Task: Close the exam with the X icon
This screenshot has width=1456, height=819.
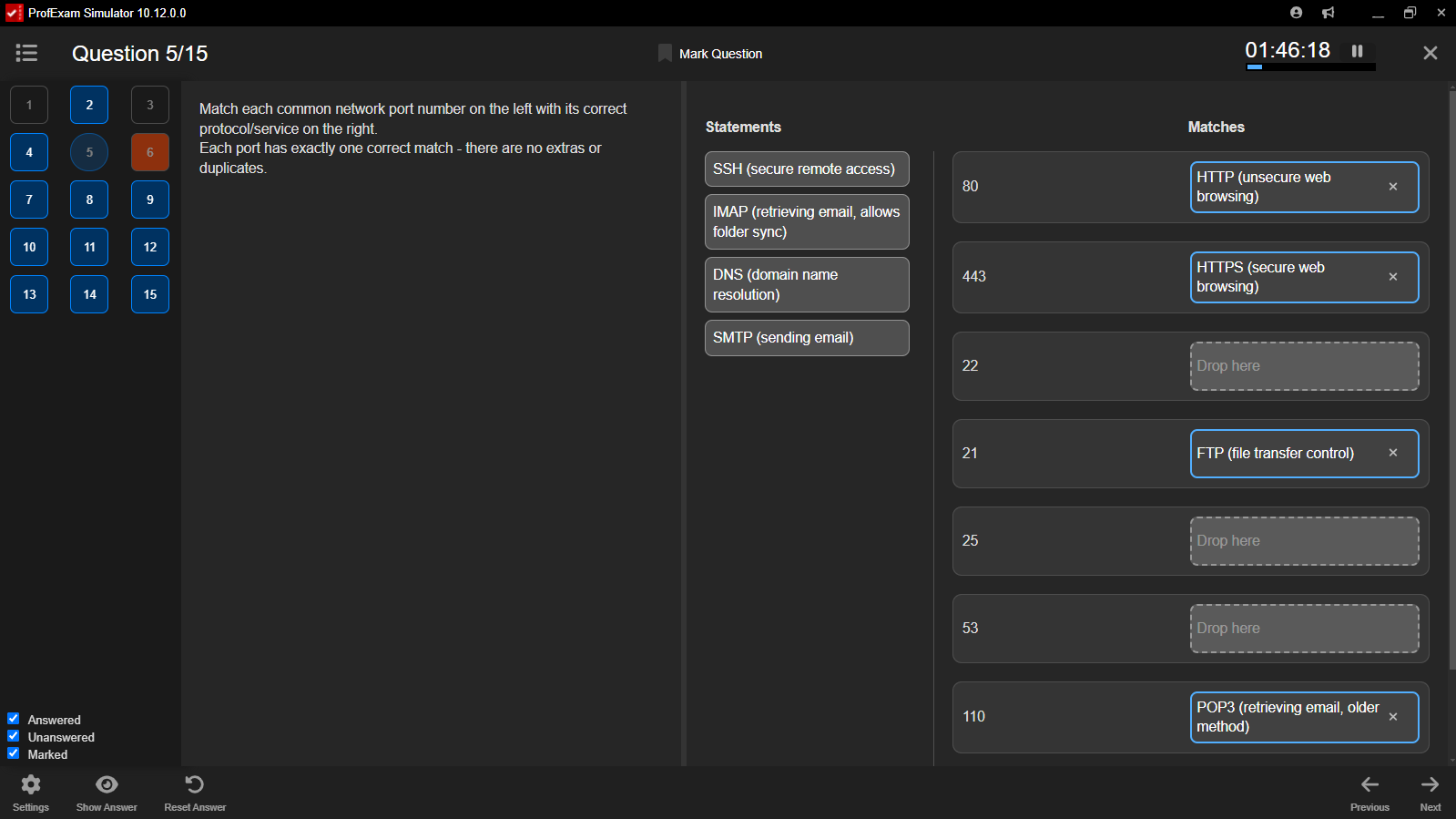Action: tap(1430, 53)
